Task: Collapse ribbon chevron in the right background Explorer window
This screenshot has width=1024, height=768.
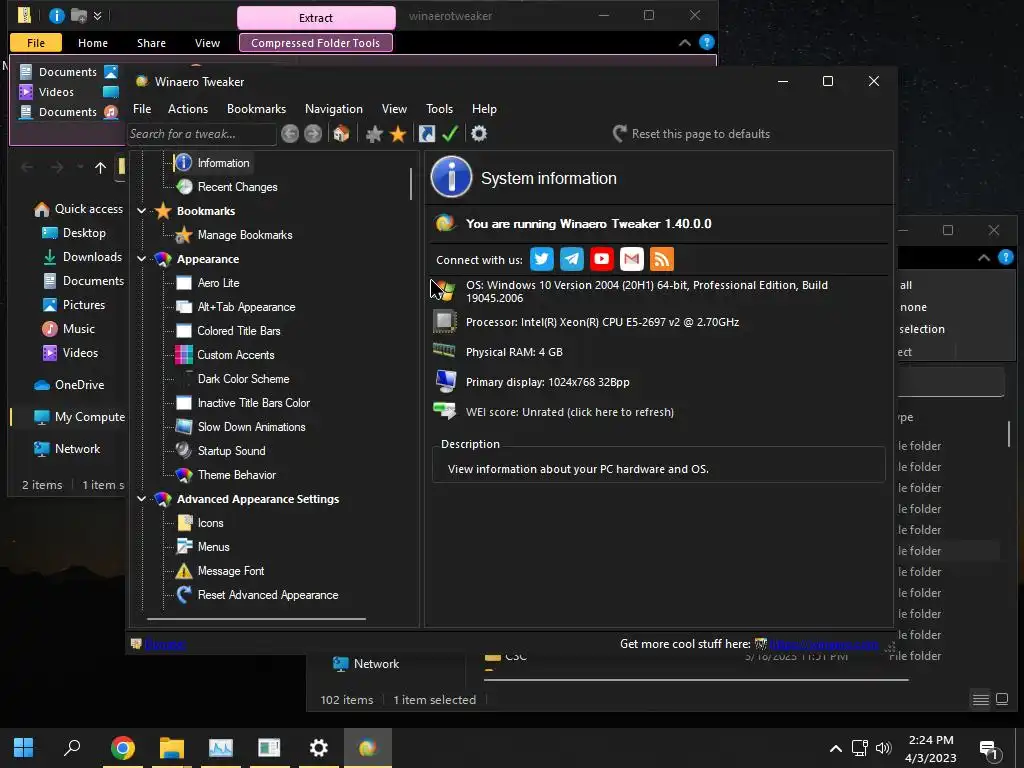Action: [x=984, y=258]
